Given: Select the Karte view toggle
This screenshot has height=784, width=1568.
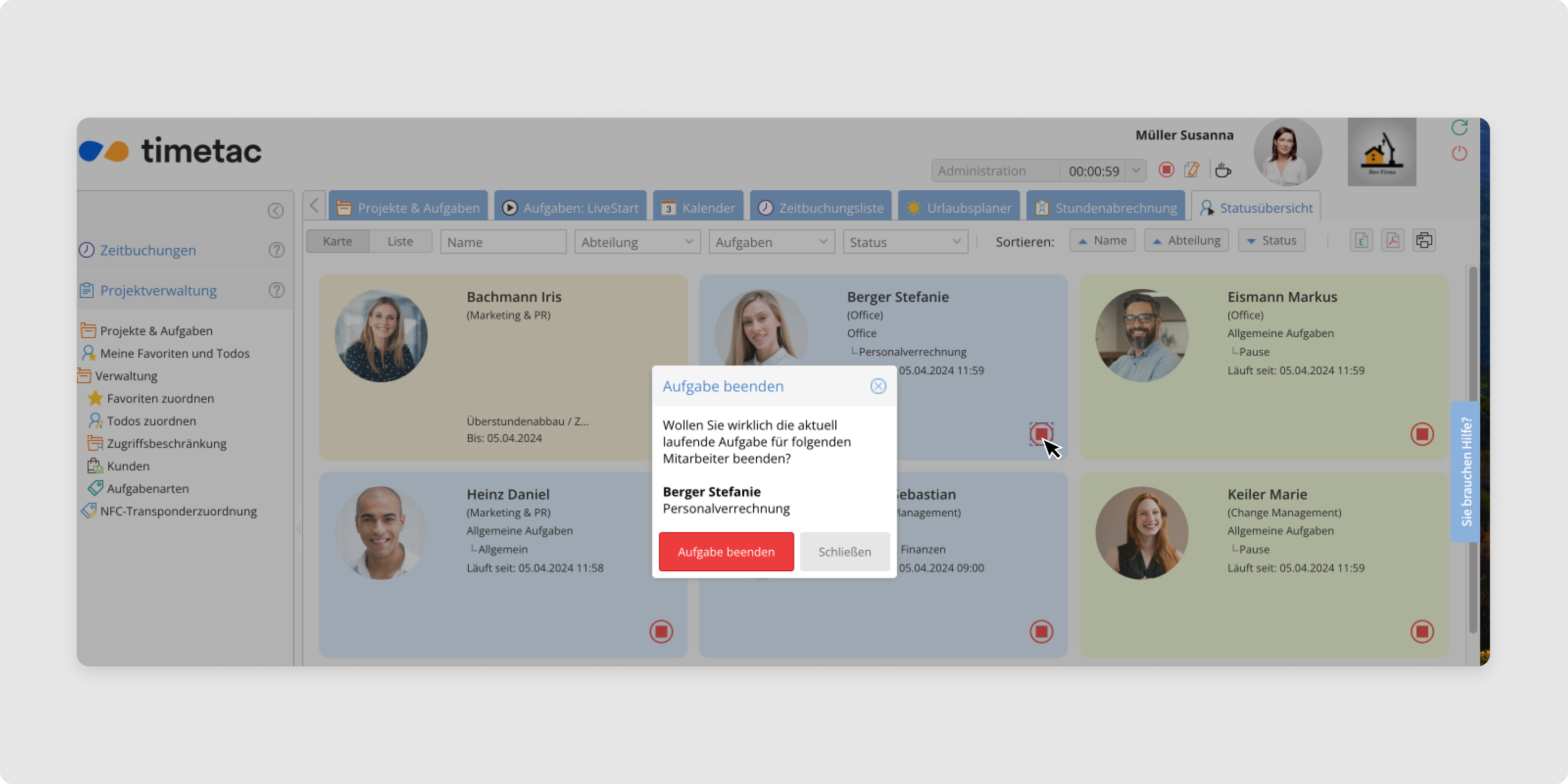Looking at the screenshot, I should click(337, 241).
